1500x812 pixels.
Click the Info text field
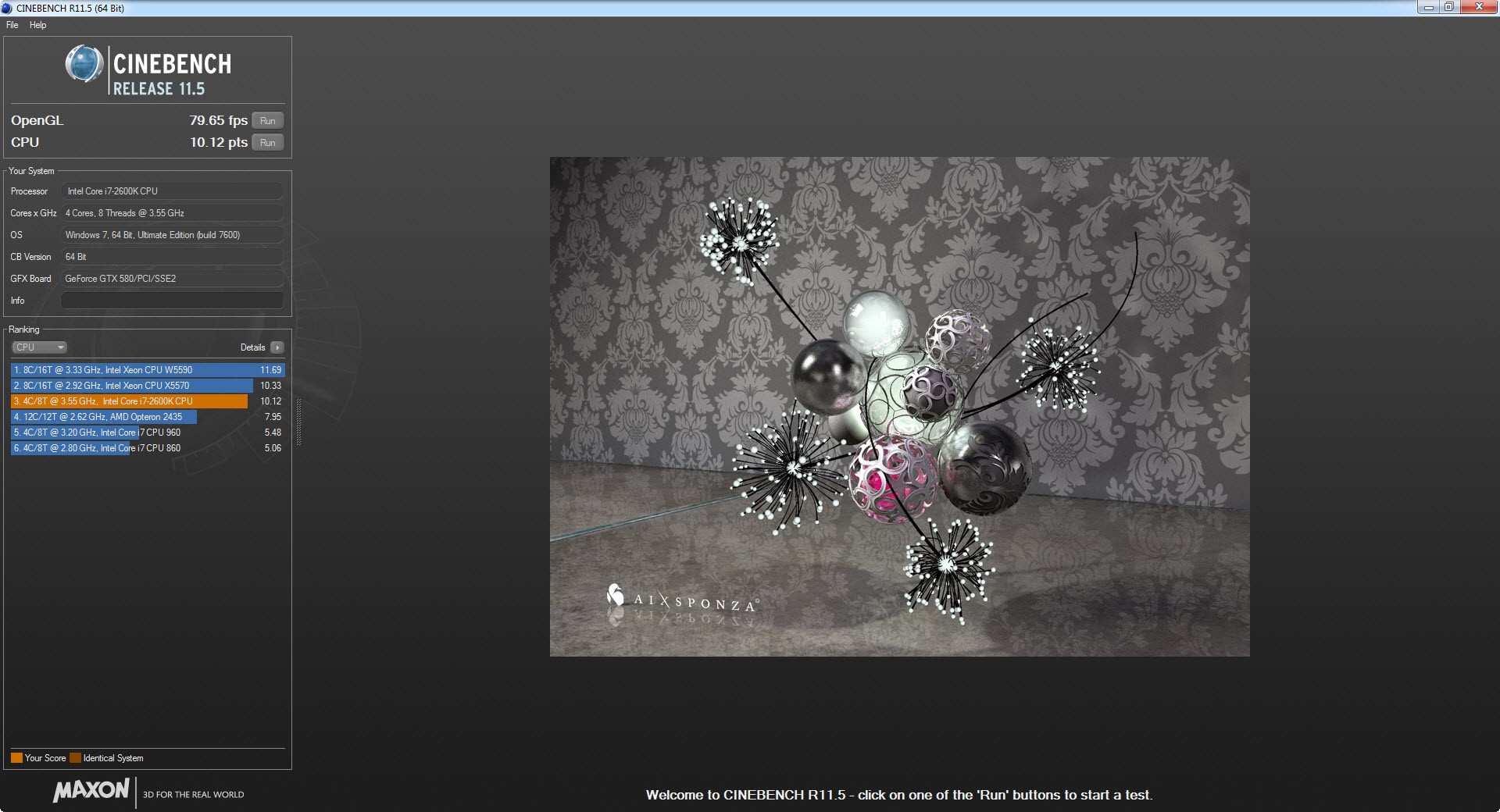pyautogui.click(x=172, y=301)
